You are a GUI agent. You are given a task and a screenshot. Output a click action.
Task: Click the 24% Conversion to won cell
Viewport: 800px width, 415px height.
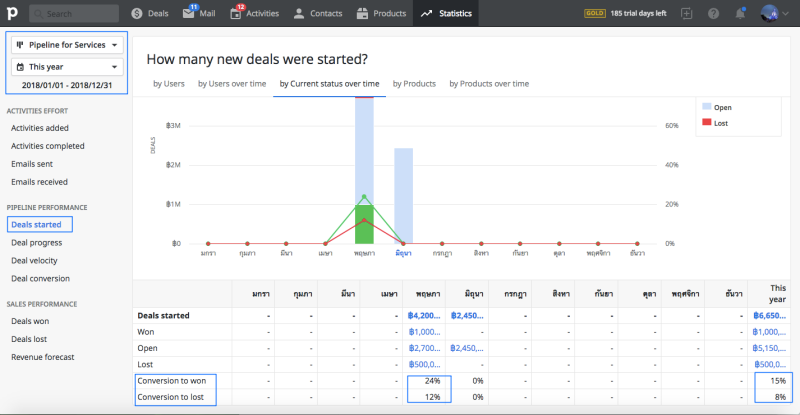coord(432,381)
